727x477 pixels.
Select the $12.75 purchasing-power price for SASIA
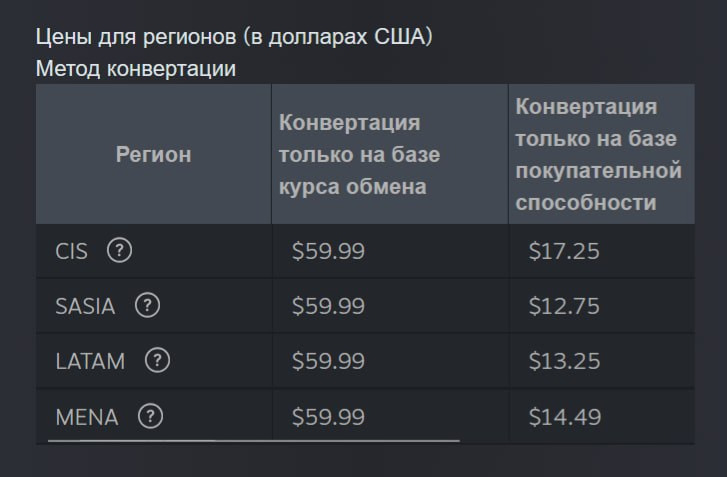pyautogui.click(x=564, y=307)
